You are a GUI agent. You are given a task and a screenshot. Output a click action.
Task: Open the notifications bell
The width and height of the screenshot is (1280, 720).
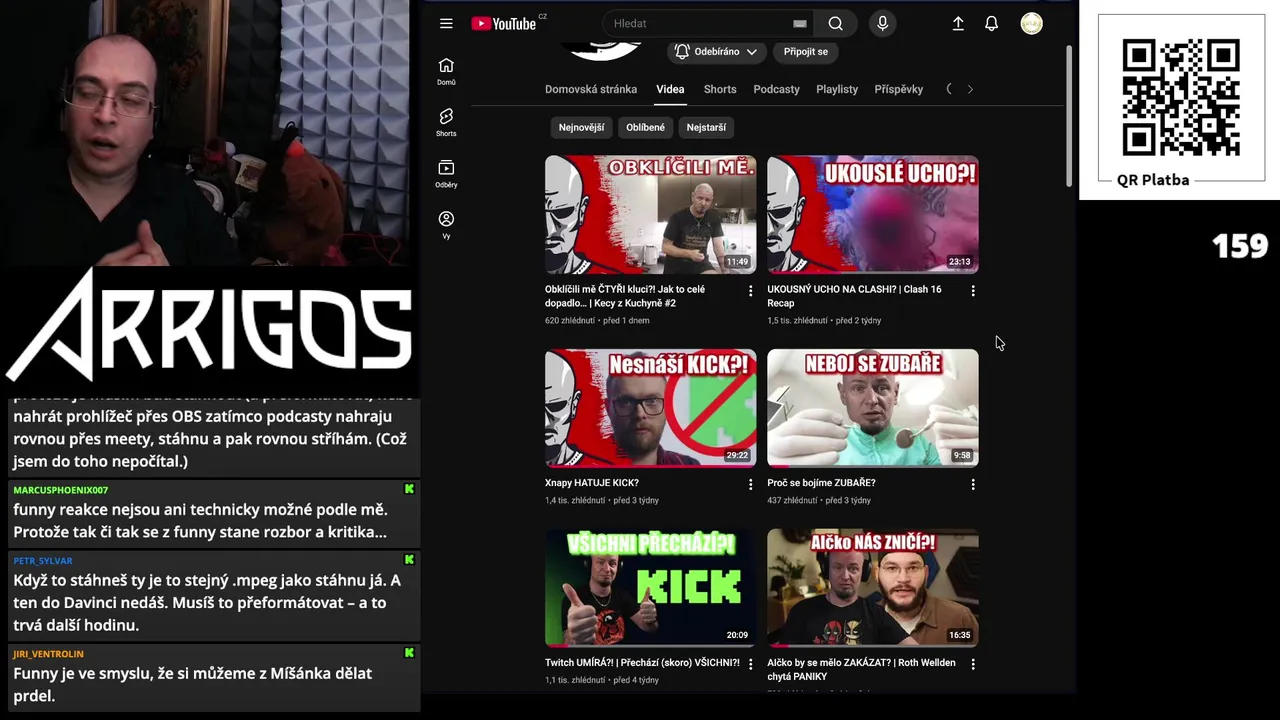click(x=991, y=24)
